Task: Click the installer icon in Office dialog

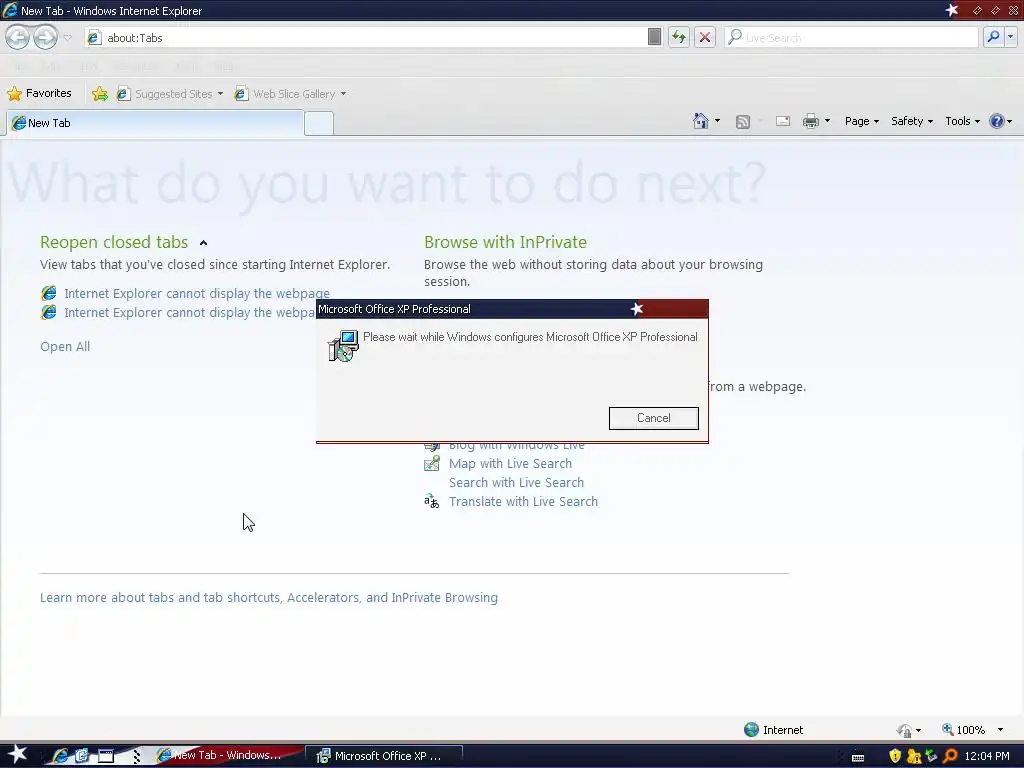Action: point(343,345)
